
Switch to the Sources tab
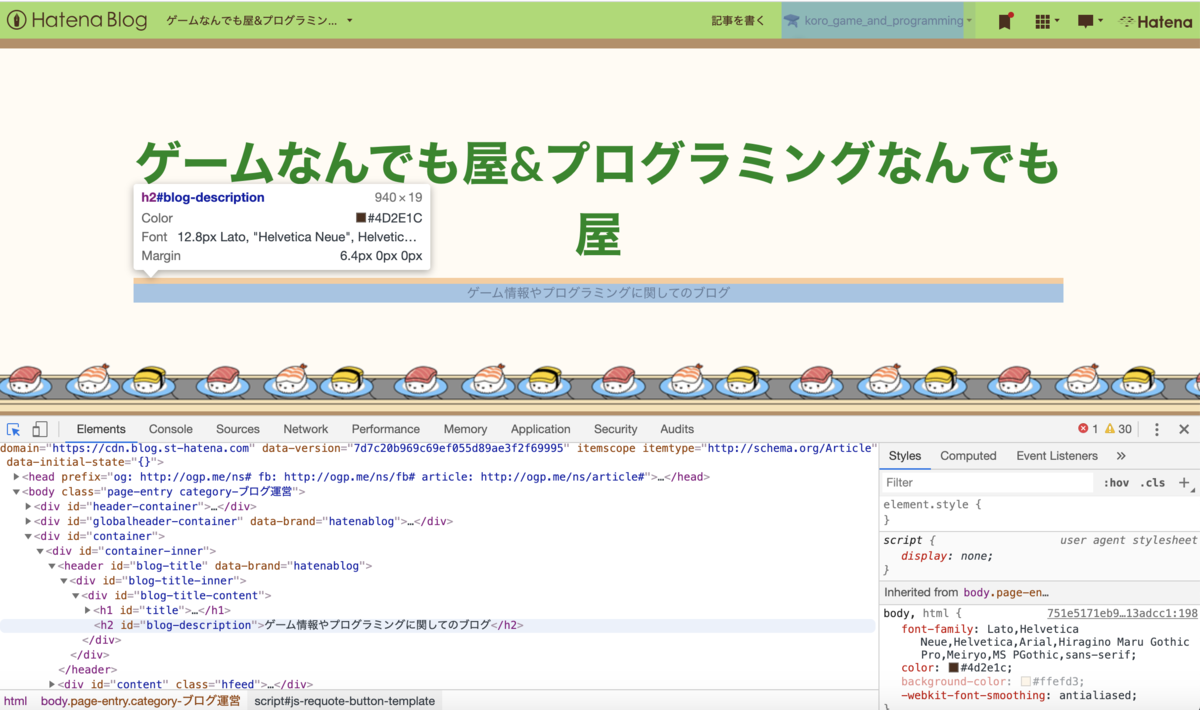[238, 429]
